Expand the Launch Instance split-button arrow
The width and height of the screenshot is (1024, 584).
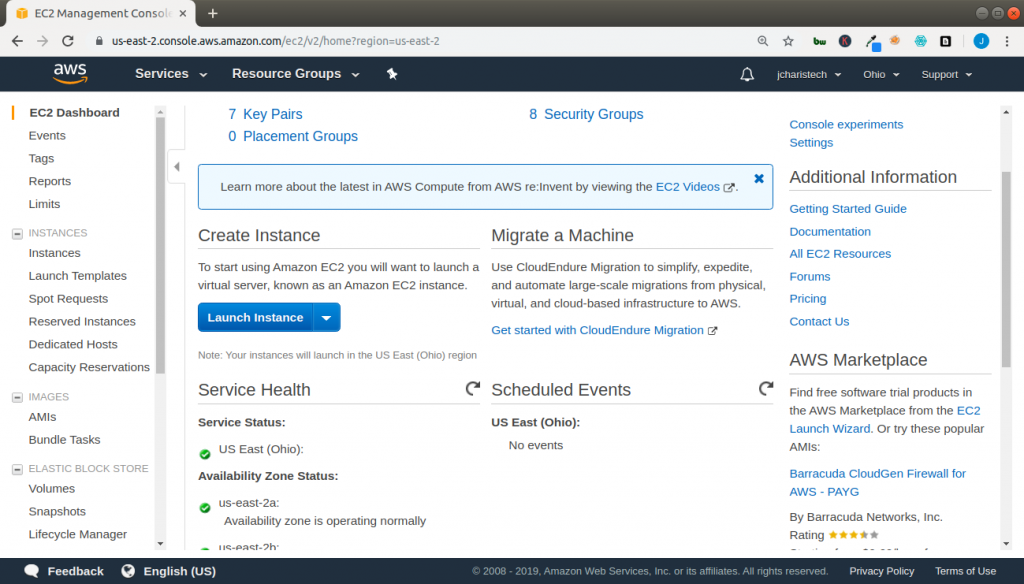pos(326,317)
